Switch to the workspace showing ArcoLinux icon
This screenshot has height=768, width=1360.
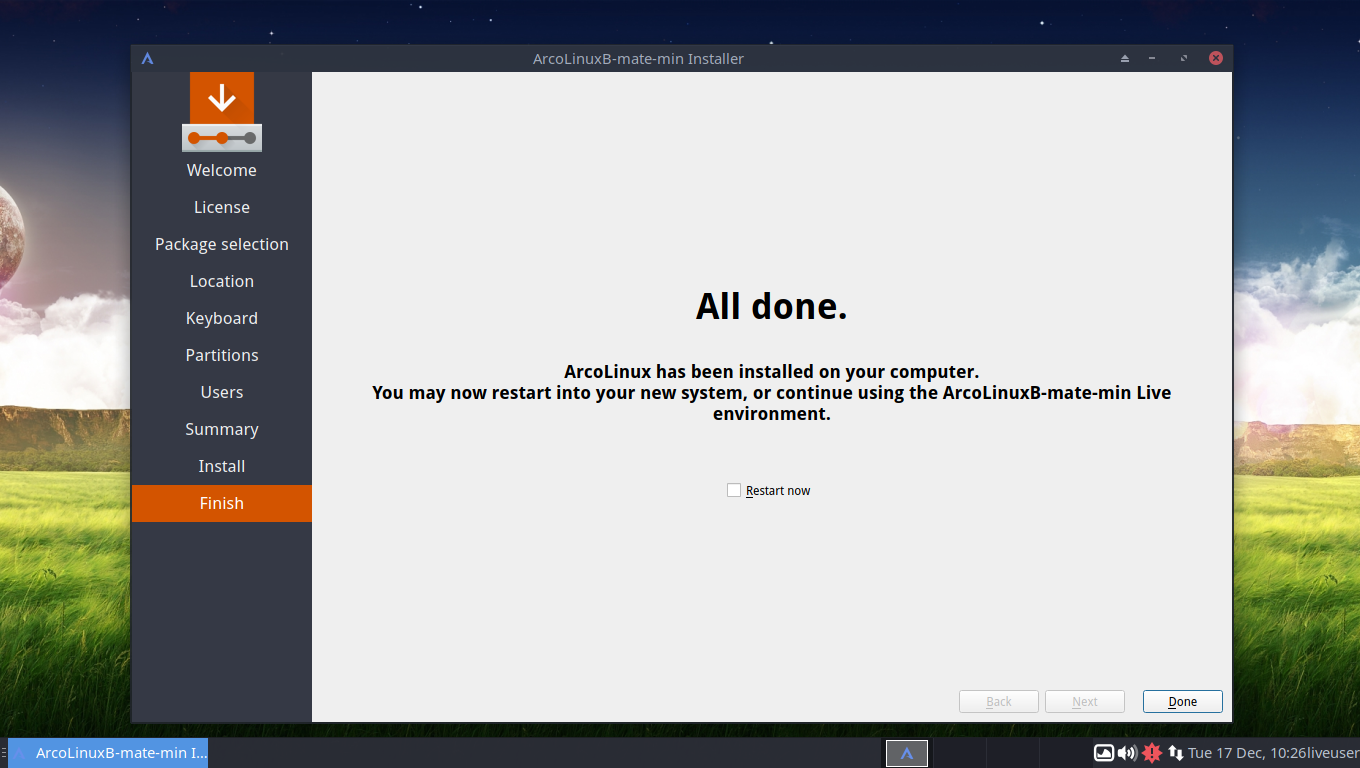pyautogui.click(x=907, y=753)
